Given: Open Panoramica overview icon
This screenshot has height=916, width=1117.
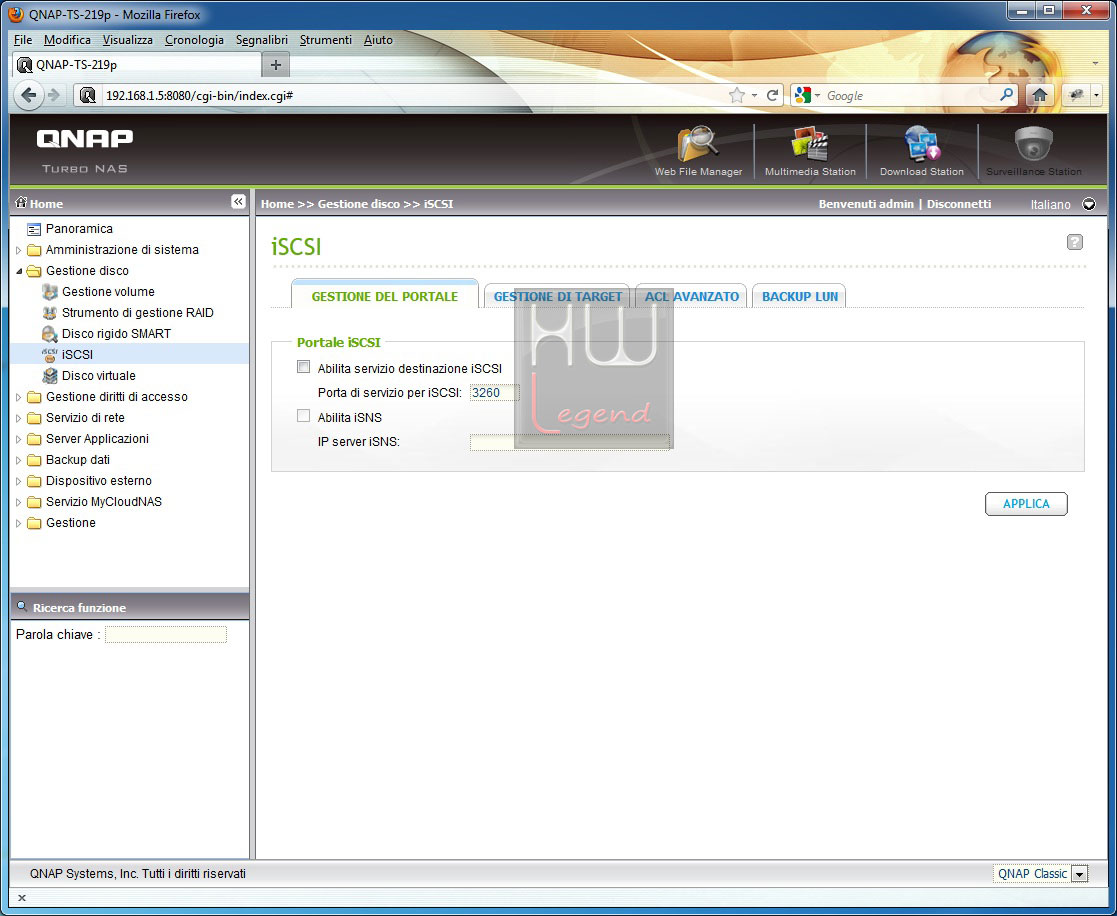Looking at the screenshot, I should [x=33, y=229].
